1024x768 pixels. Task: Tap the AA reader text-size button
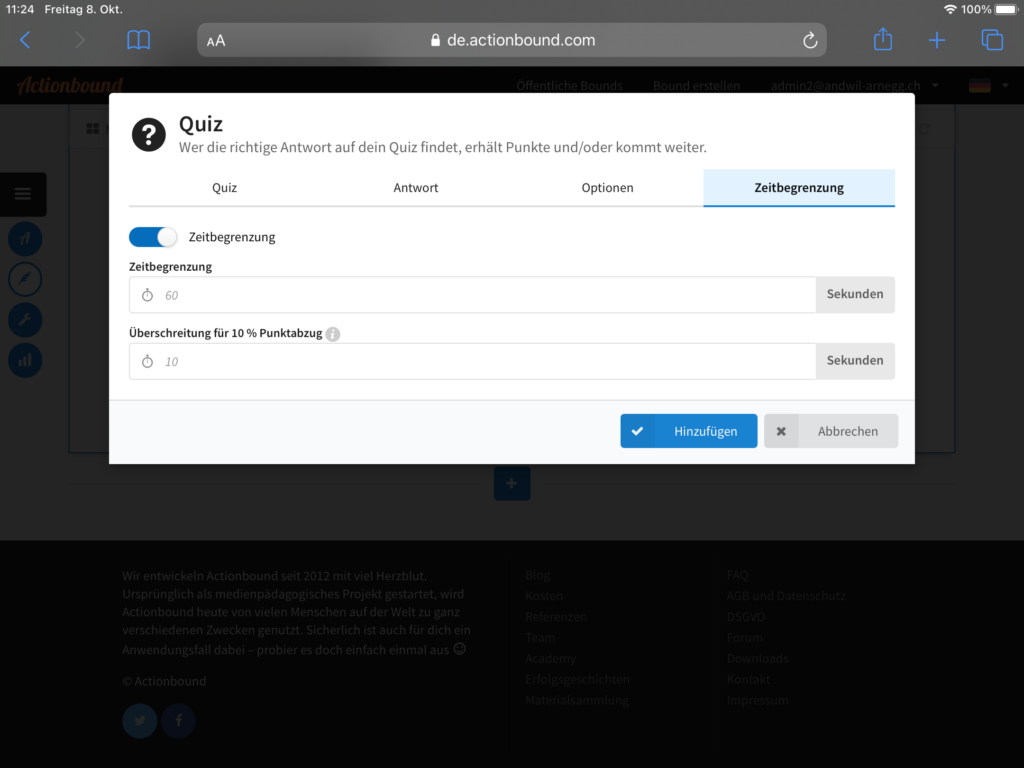pyautogui.click(x=216, y=41)
